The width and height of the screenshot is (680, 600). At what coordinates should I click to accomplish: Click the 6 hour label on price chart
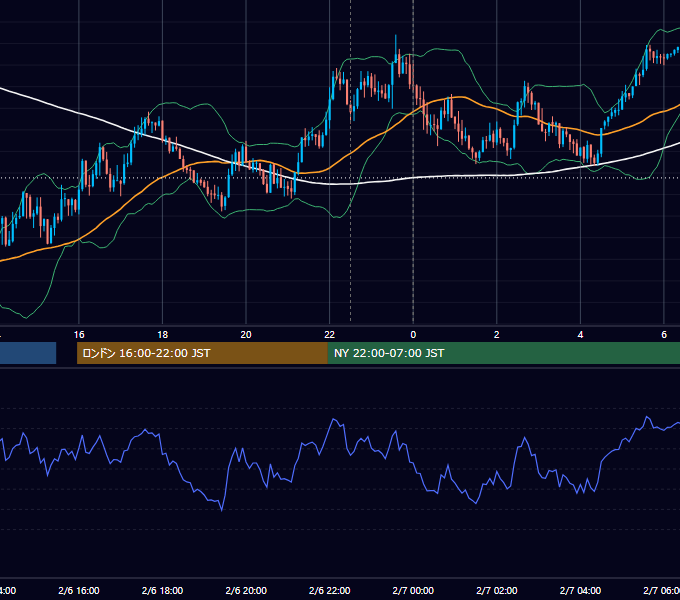click(x=664, y=335)
